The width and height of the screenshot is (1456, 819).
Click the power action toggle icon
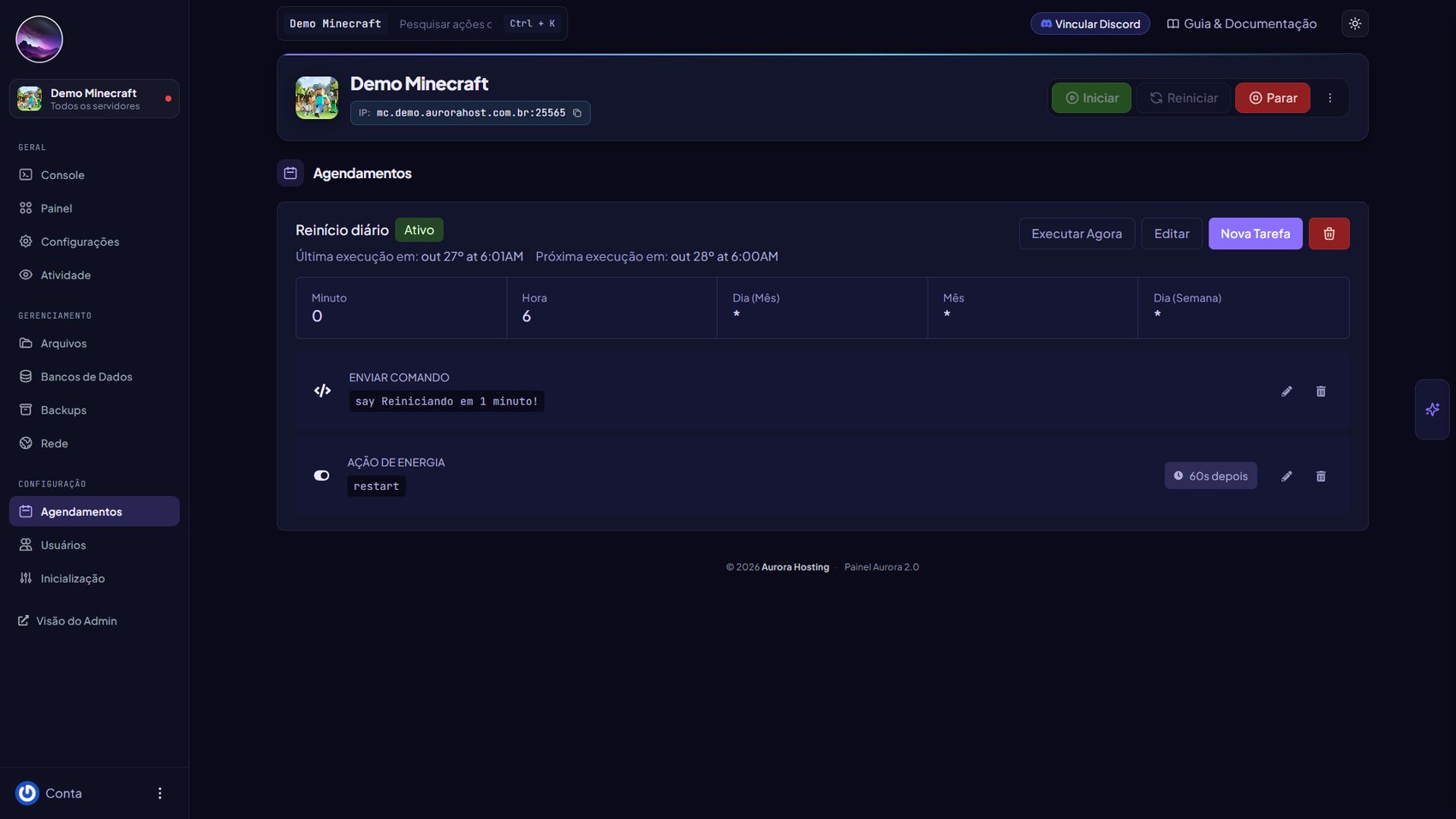[321, 475]
